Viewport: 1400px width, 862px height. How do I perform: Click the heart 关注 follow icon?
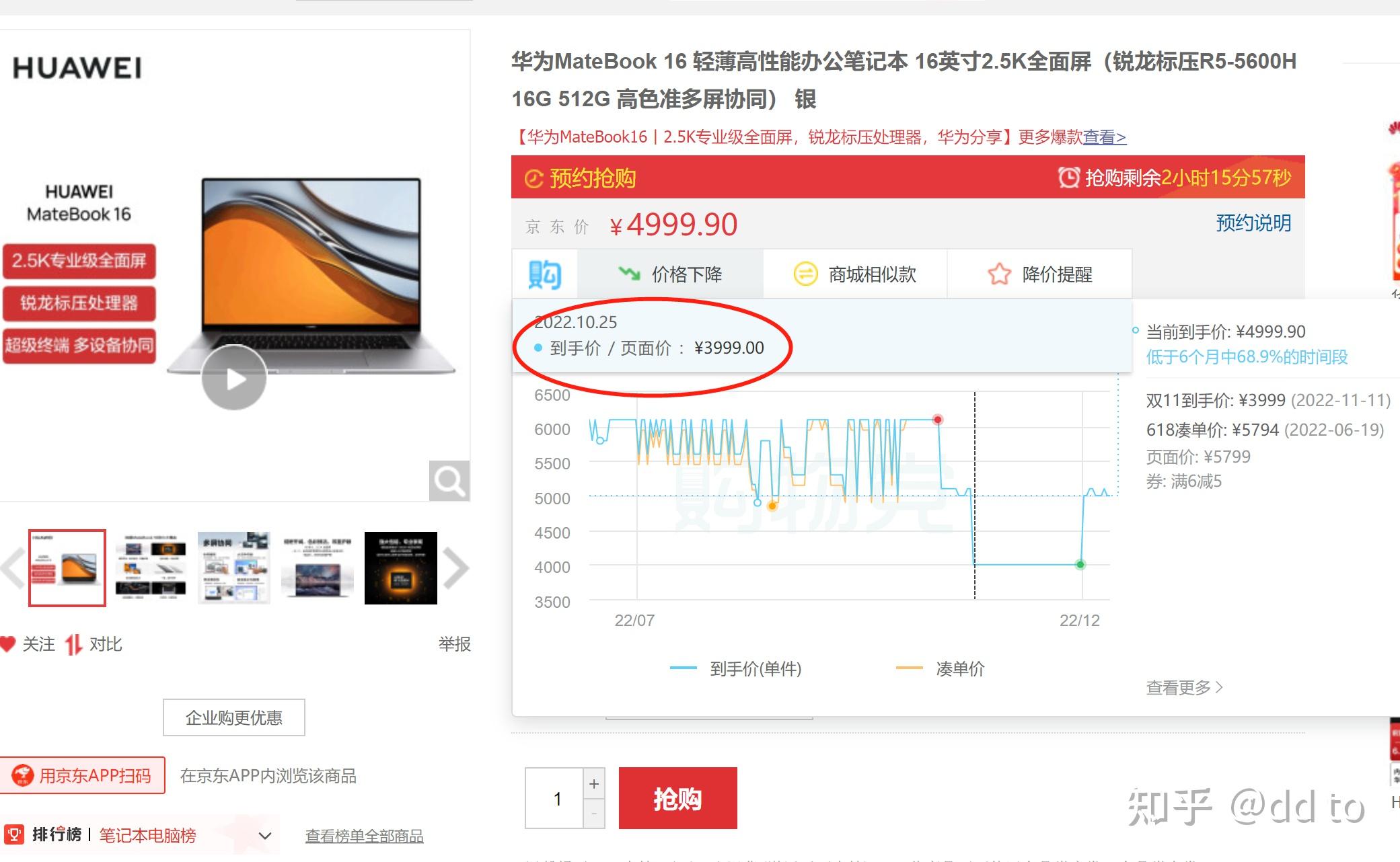(8, 644)
